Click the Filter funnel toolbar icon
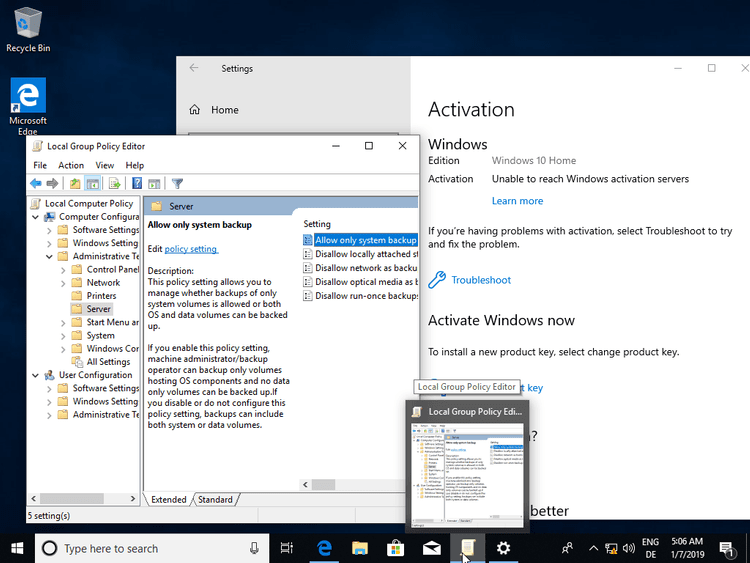 [177, 183]
